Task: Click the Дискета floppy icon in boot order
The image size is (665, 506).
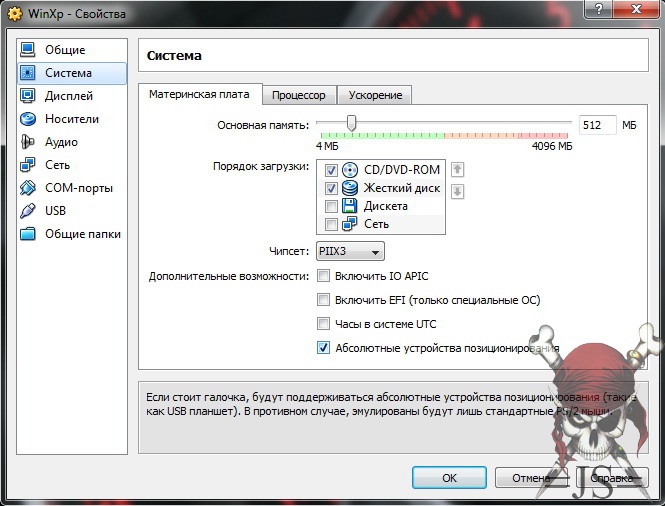Action: pos(350,206)
